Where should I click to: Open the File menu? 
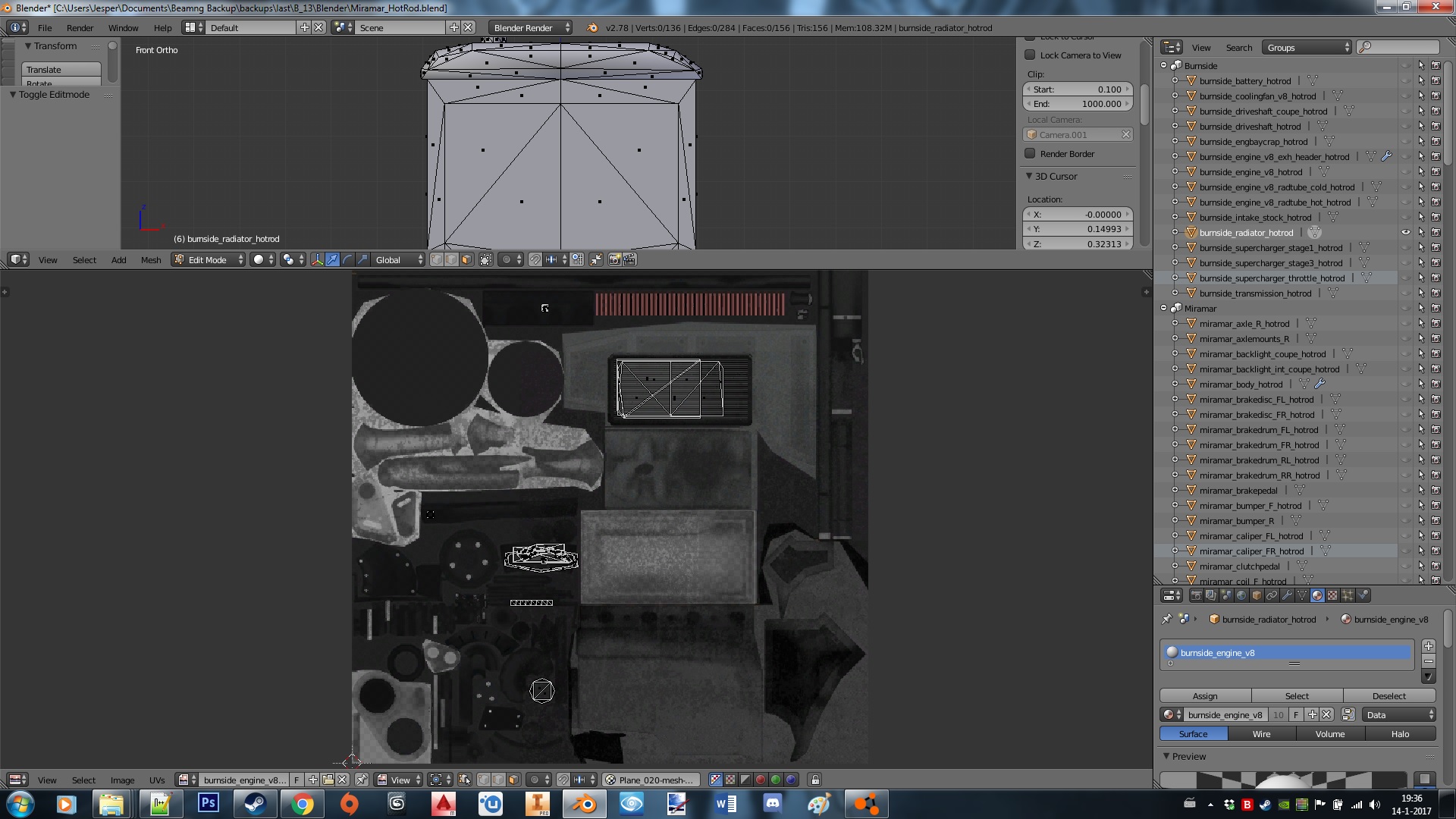[x=45, y=27]
